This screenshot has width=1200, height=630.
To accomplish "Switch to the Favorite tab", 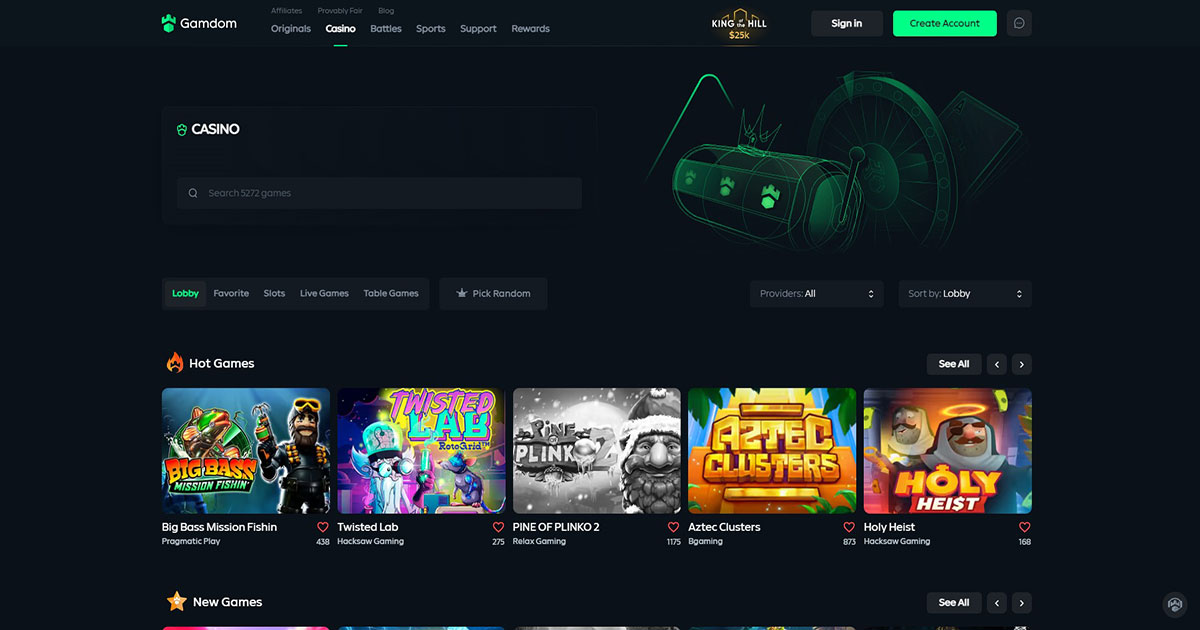I will tap(231, 294).
